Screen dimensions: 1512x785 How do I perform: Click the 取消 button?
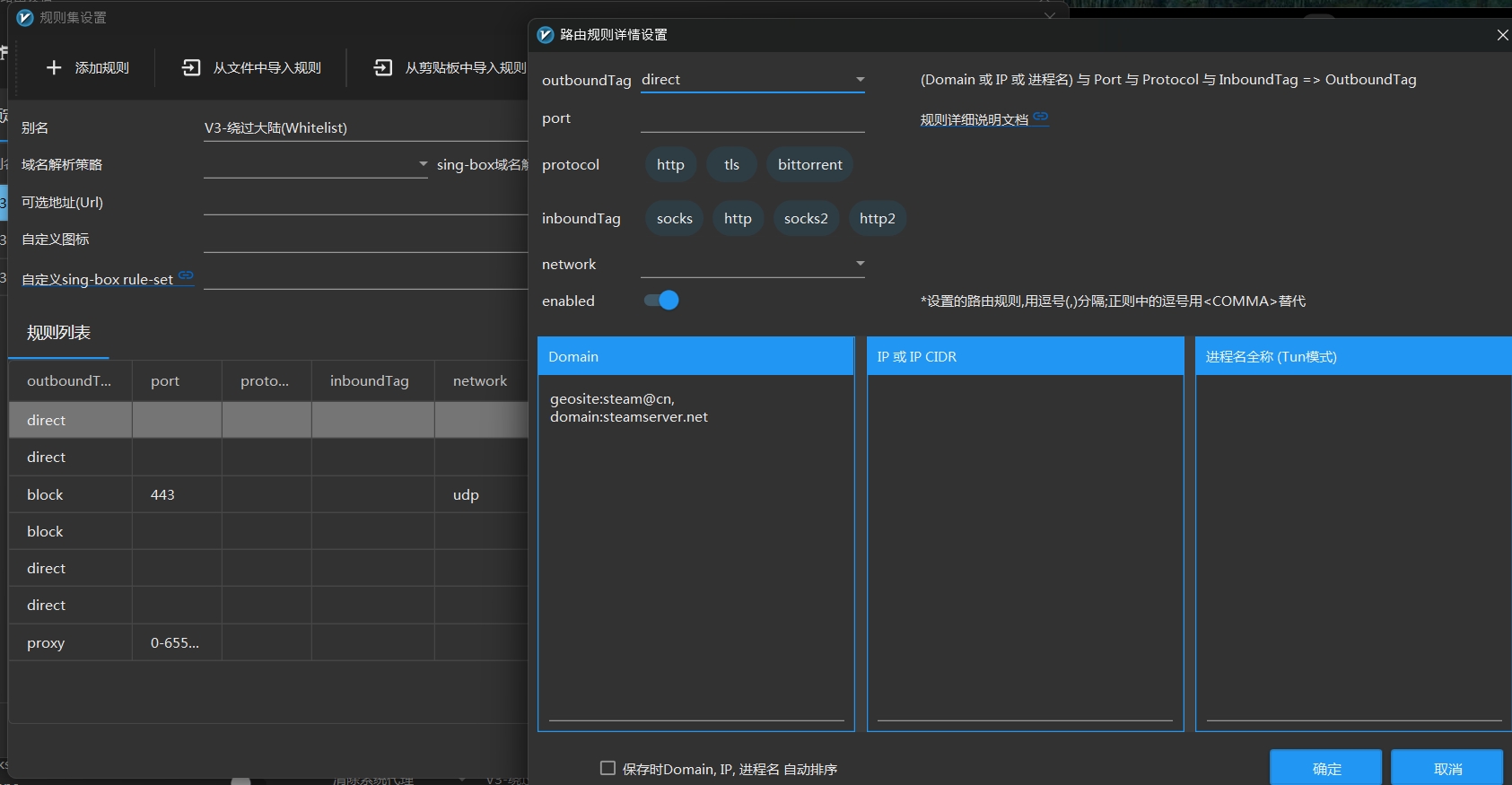coord(1446,769)
